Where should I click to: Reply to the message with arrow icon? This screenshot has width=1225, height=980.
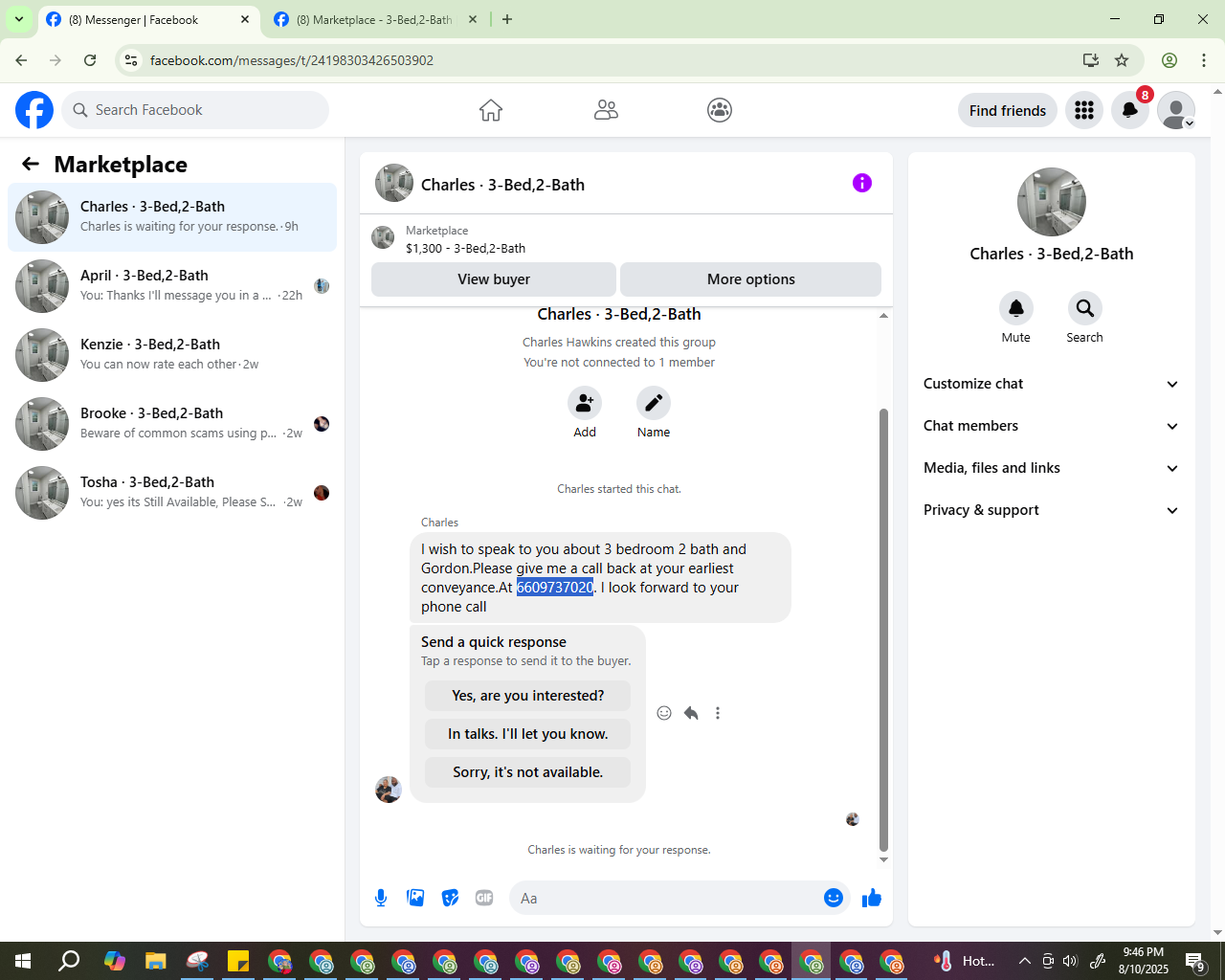click(691, 713)
